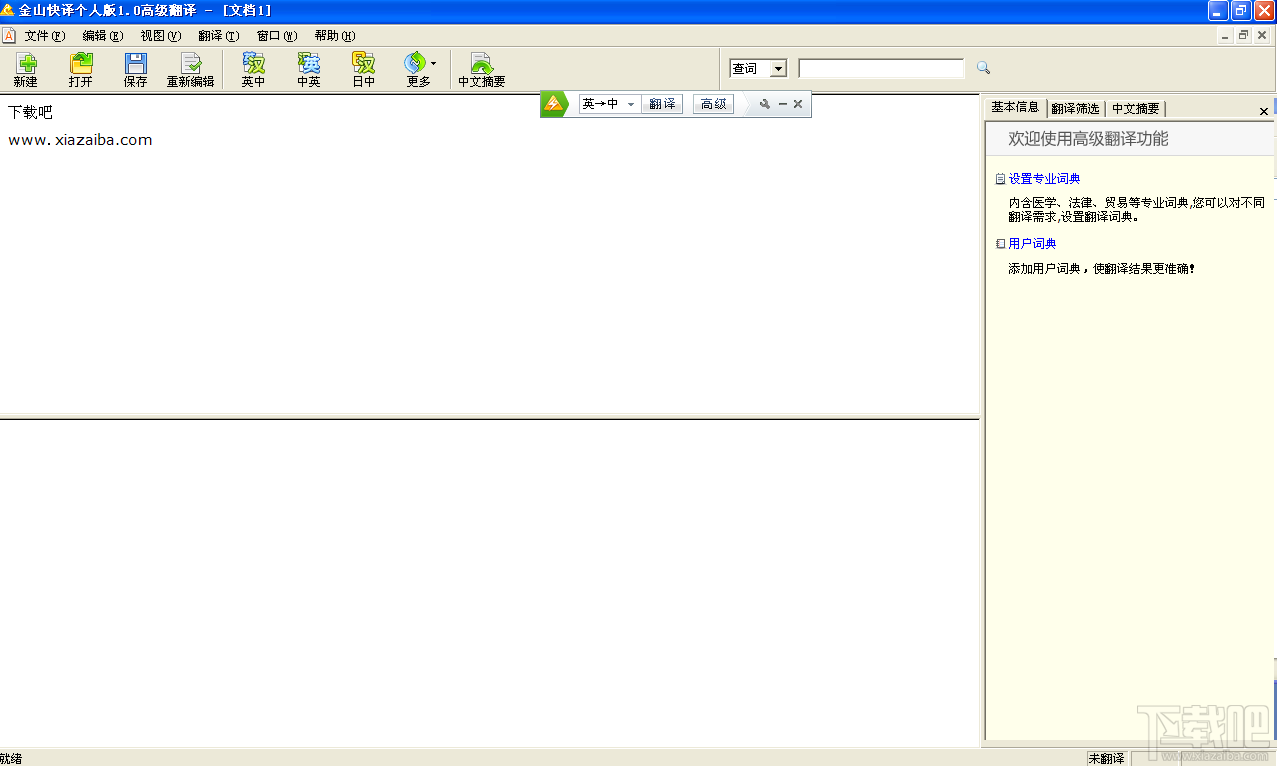Focus the word lookup input field
Image resolution: width=1277 pixels, height=766 pixels.
[x=882, y=68]
